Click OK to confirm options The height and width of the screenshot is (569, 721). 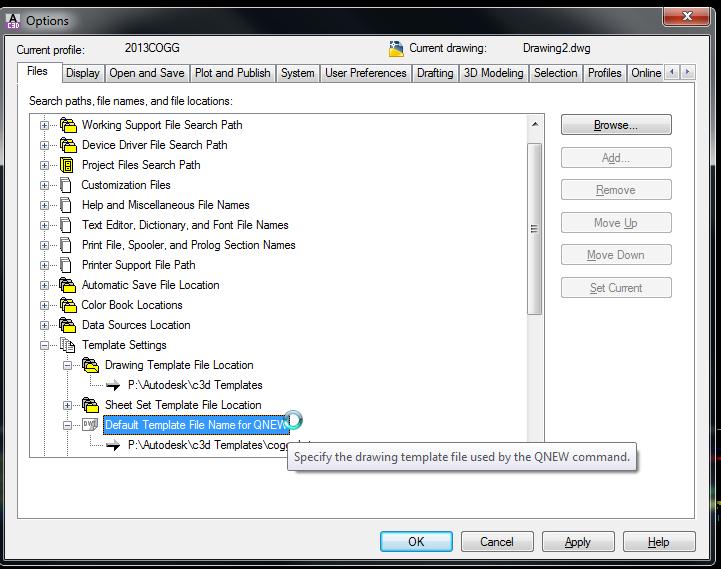[x=416, y=541]
